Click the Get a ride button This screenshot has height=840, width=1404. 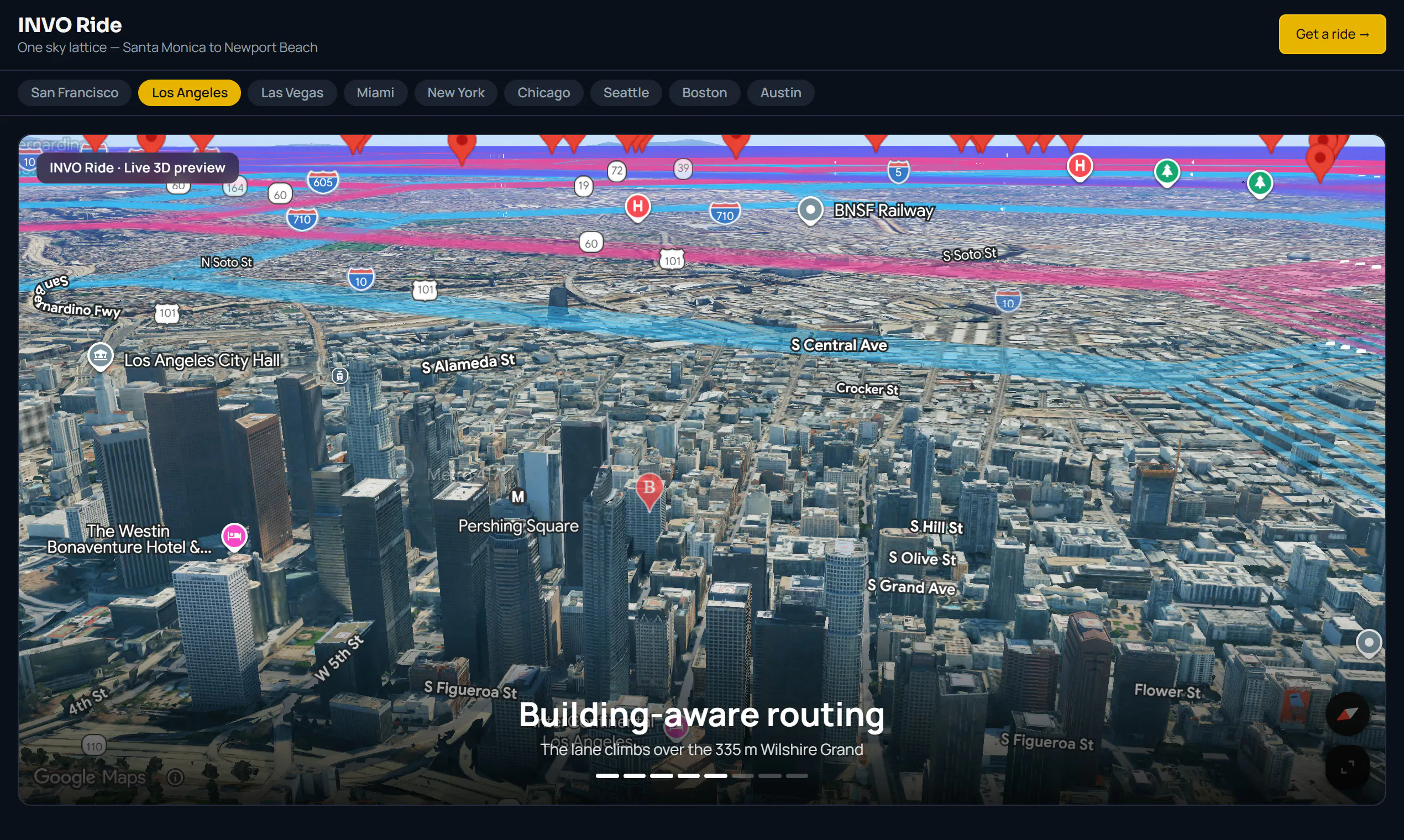point(1332,34)
